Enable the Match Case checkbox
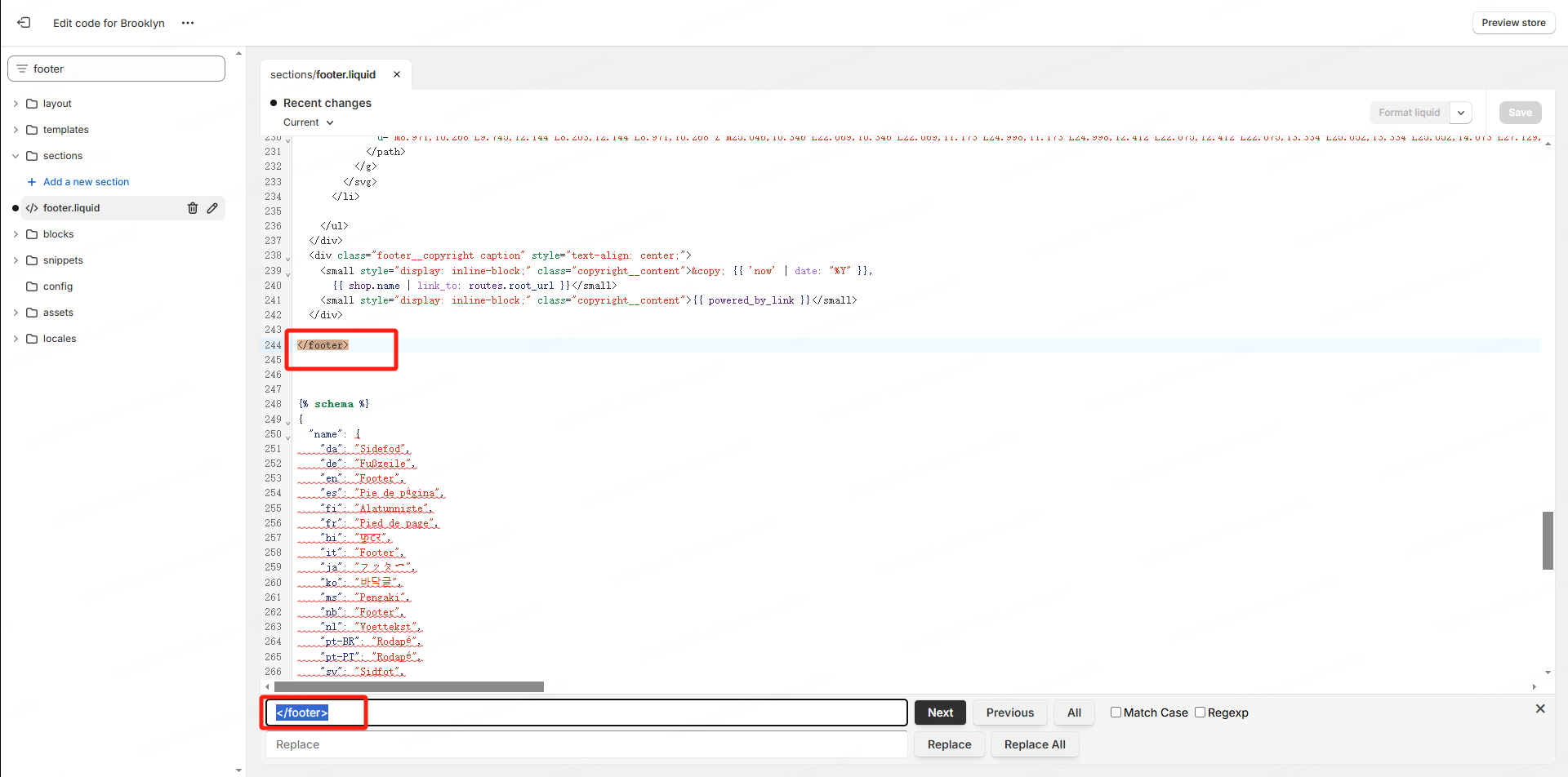 1116,713
